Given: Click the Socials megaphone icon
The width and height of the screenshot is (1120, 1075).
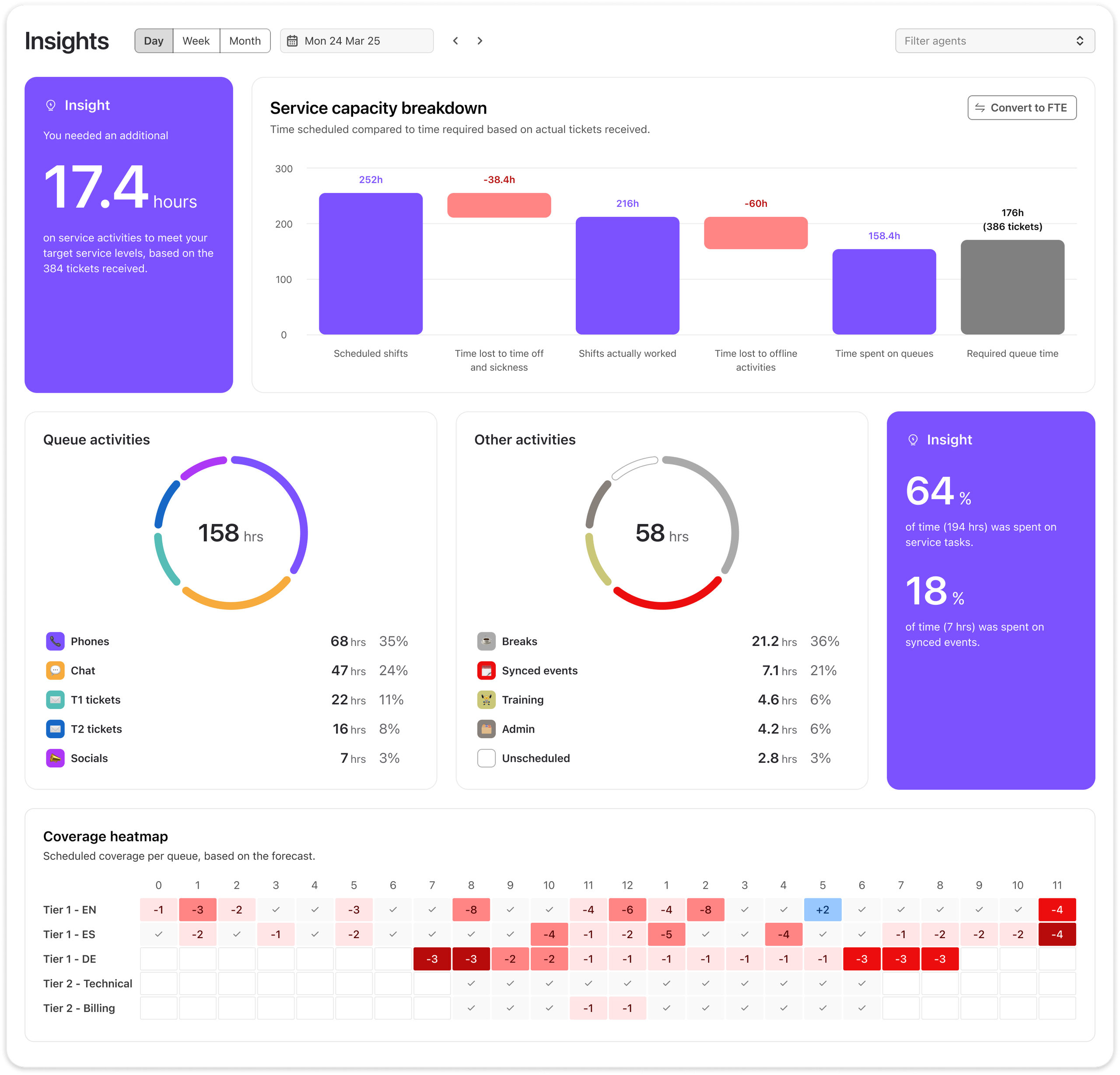Looking at the screenshot, I should [x=55, y=758].
